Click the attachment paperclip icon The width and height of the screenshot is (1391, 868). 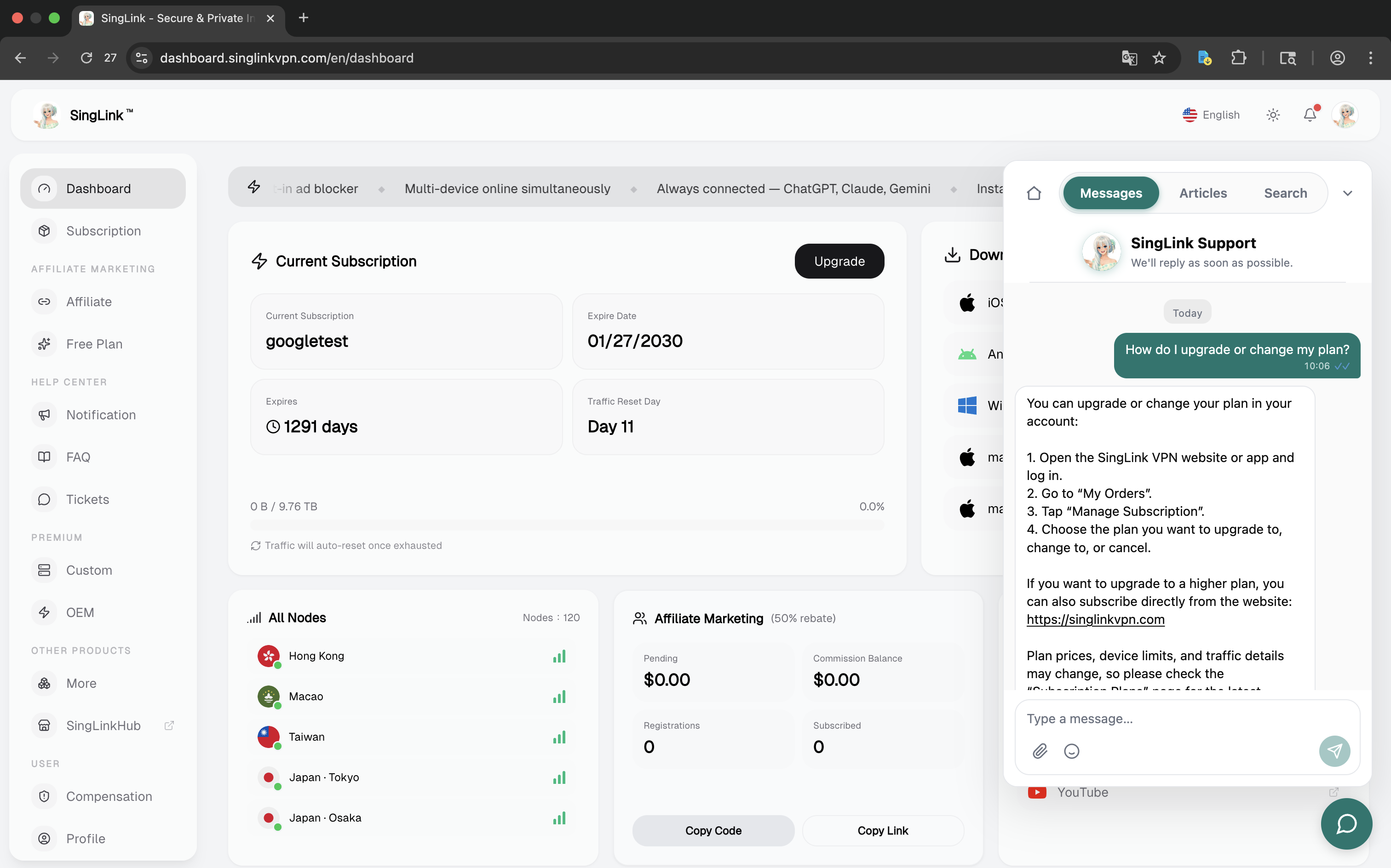pyautogui.click(x=1040, y=751)
